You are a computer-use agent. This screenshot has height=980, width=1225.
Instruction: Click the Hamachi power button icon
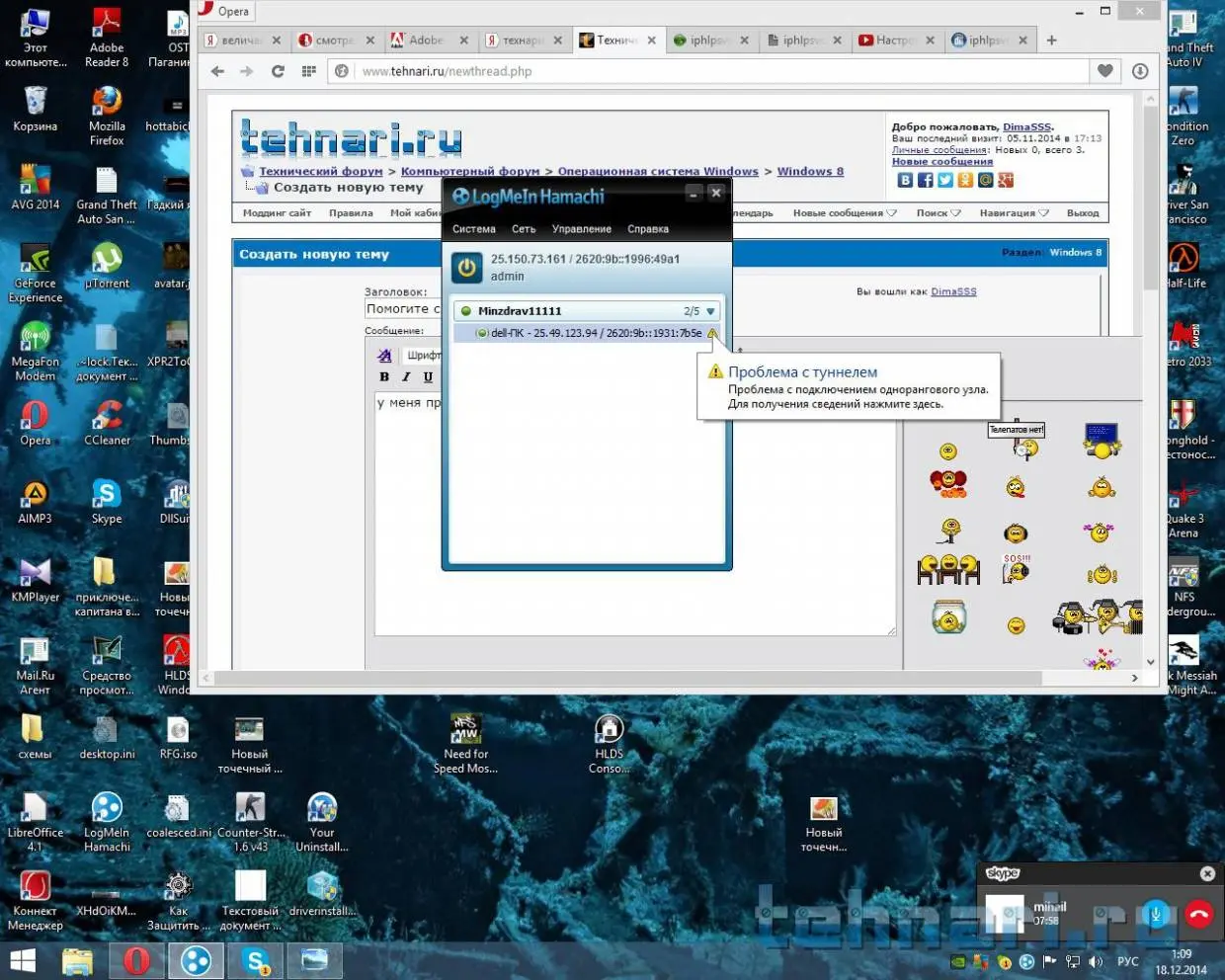click(466, 267)
